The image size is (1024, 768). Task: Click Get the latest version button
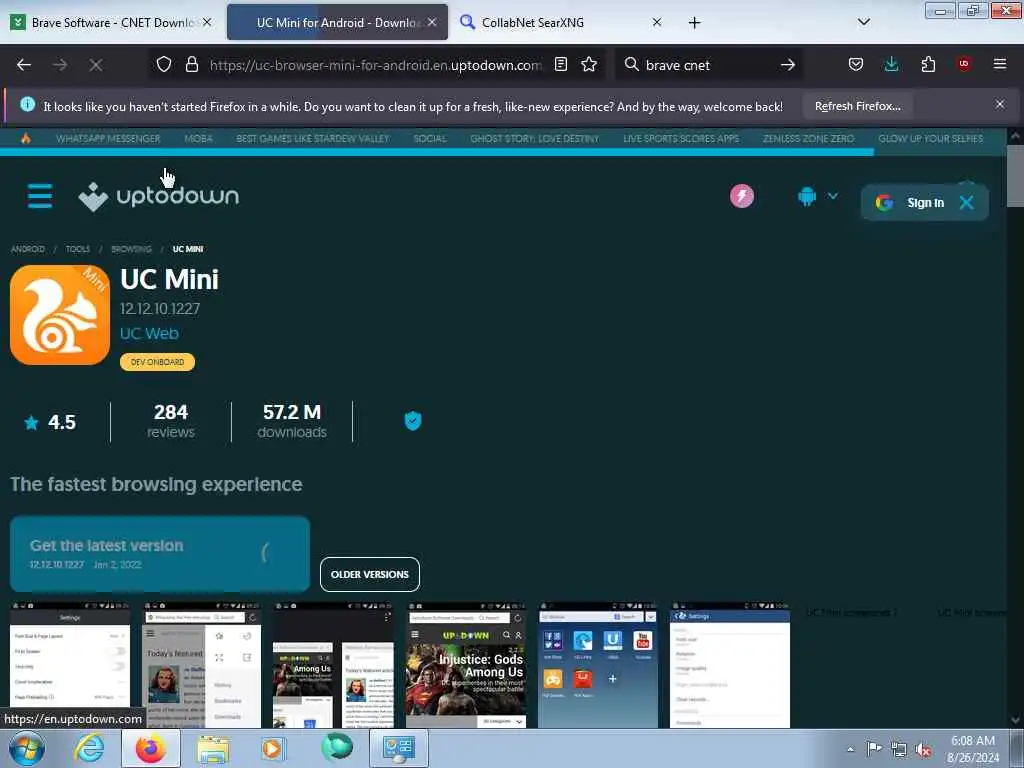160,554
